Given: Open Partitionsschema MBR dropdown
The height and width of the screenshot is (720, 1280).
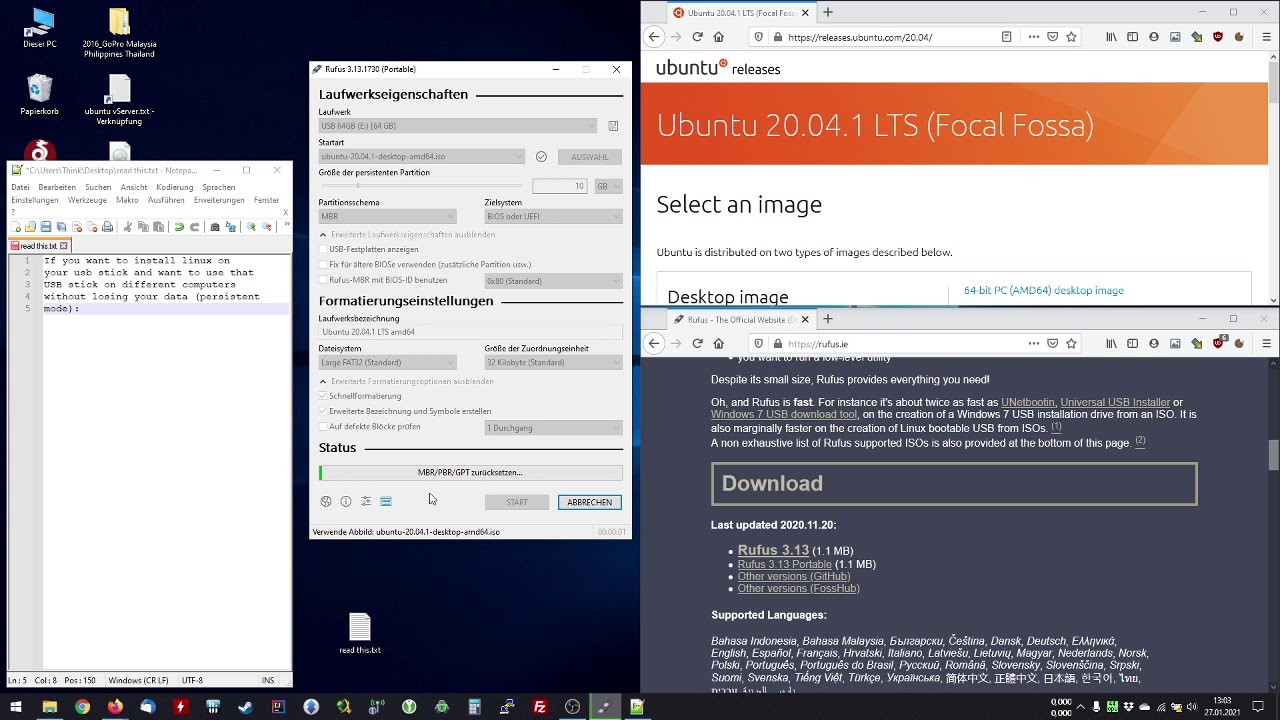Looking at the screenshot, I should 387,216.
